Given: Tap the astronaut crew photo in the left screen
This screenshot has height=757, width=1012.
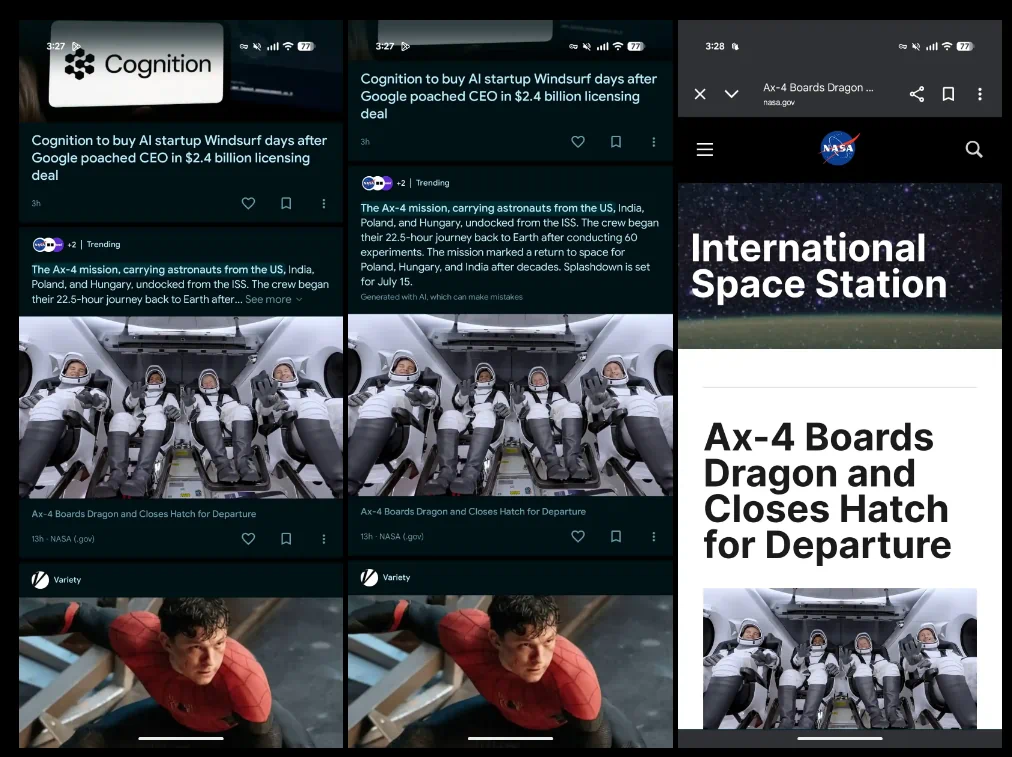Looking at the screenshot, I should click(181, 407).
